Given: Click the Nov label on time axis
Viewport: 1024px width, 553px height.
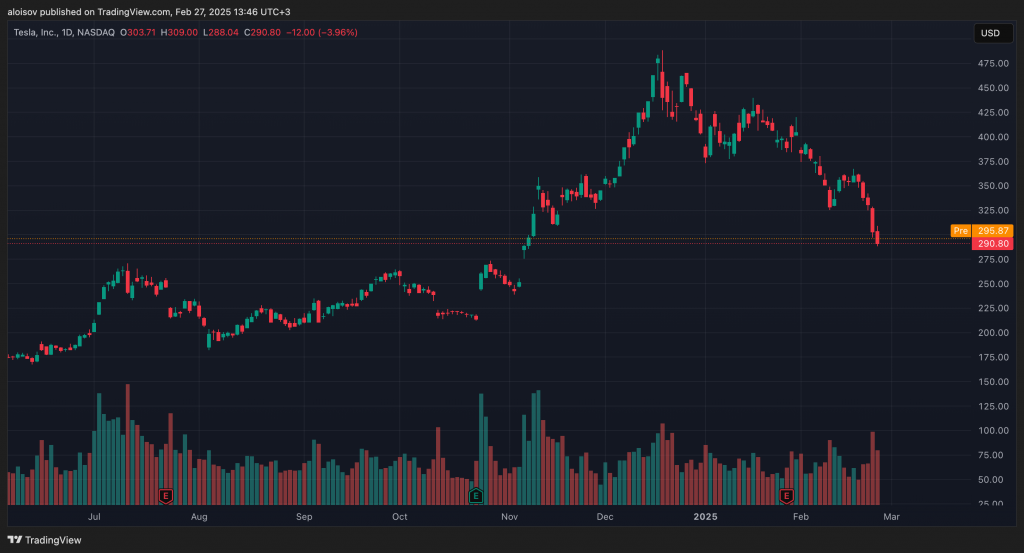Looking at the screenshot, I should click(x=509, y=516).
